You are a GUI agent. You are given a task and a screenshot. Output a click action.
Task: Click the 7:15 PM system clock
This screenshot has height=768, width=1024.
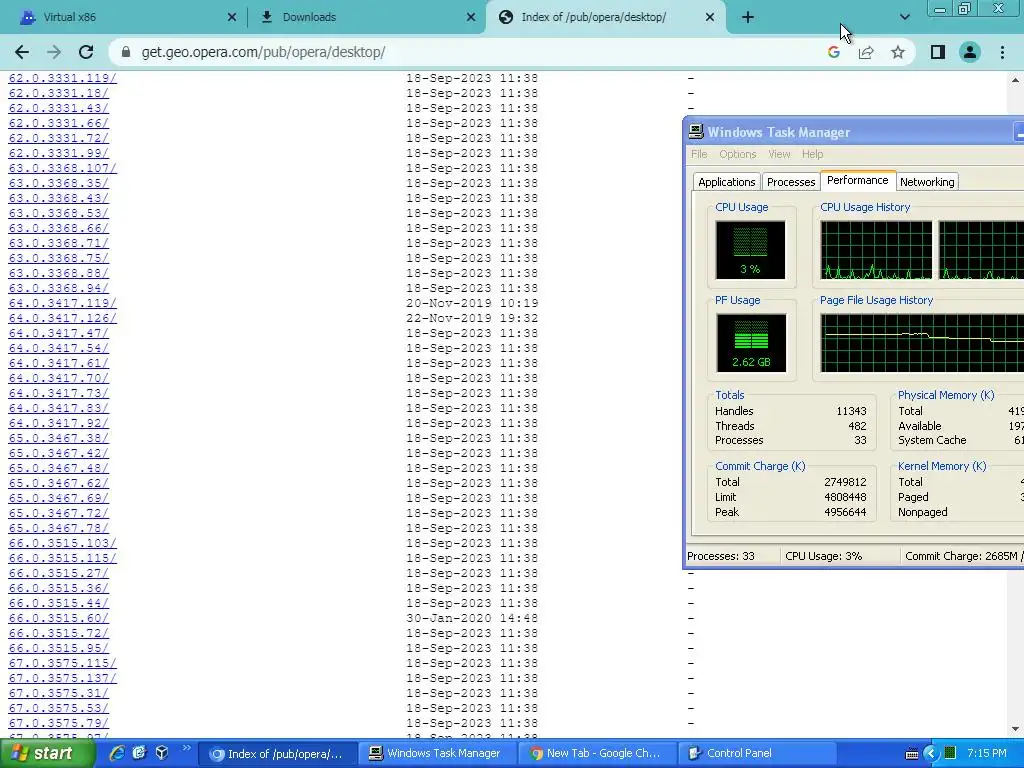point(986,754)
